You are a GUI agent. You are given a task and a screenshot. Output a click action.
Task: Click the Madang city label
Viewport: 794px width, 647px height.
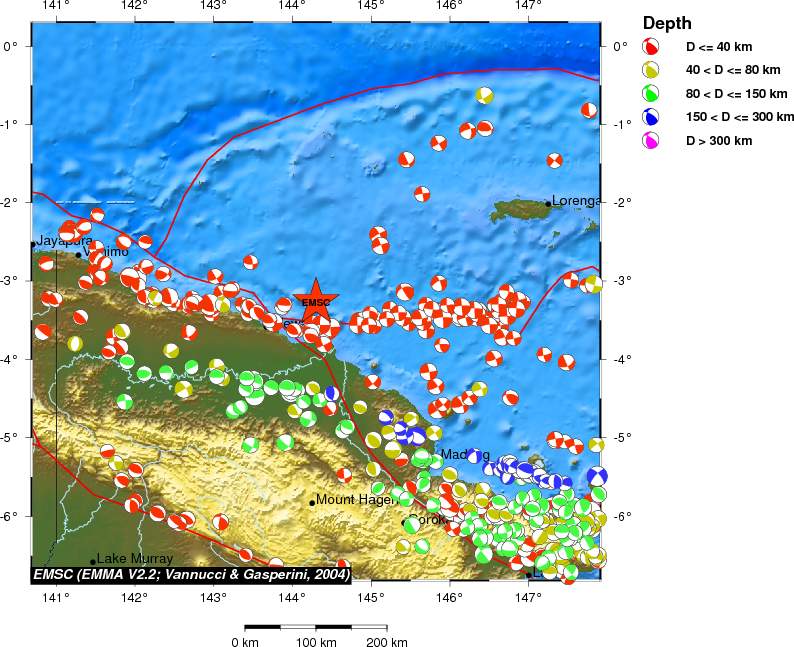click(x=465, y=455)
